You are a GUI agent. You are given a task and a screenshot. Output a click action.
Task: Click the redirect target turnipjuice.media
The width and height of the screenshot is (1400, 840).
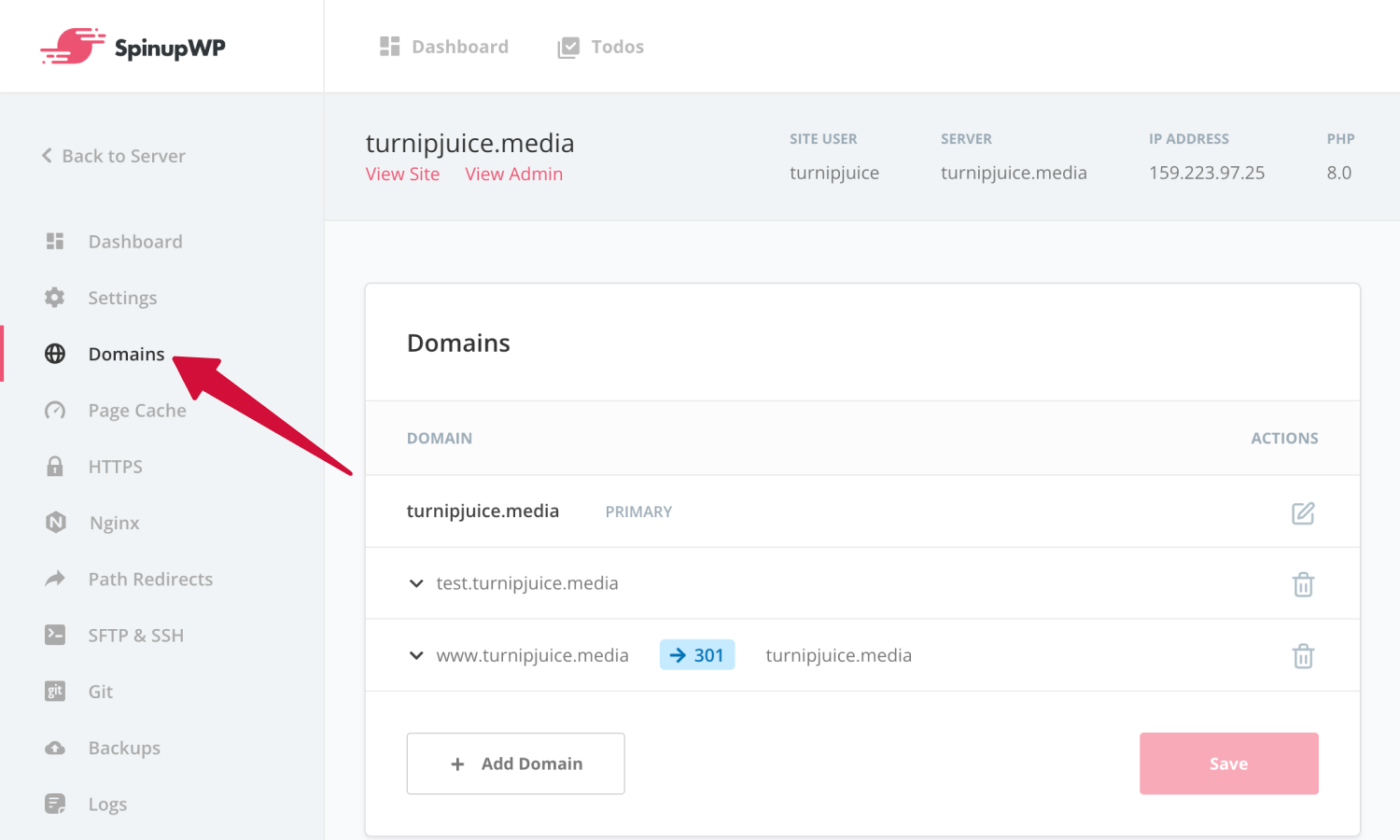(x=839, y=655)
